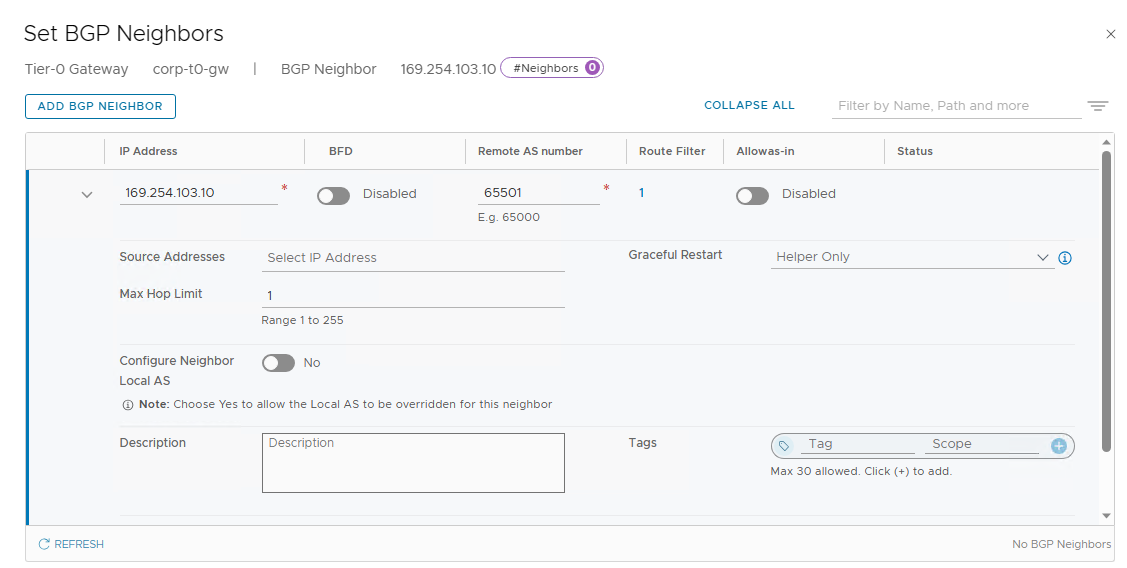Click into the Description text area

[x=413, y=463]
